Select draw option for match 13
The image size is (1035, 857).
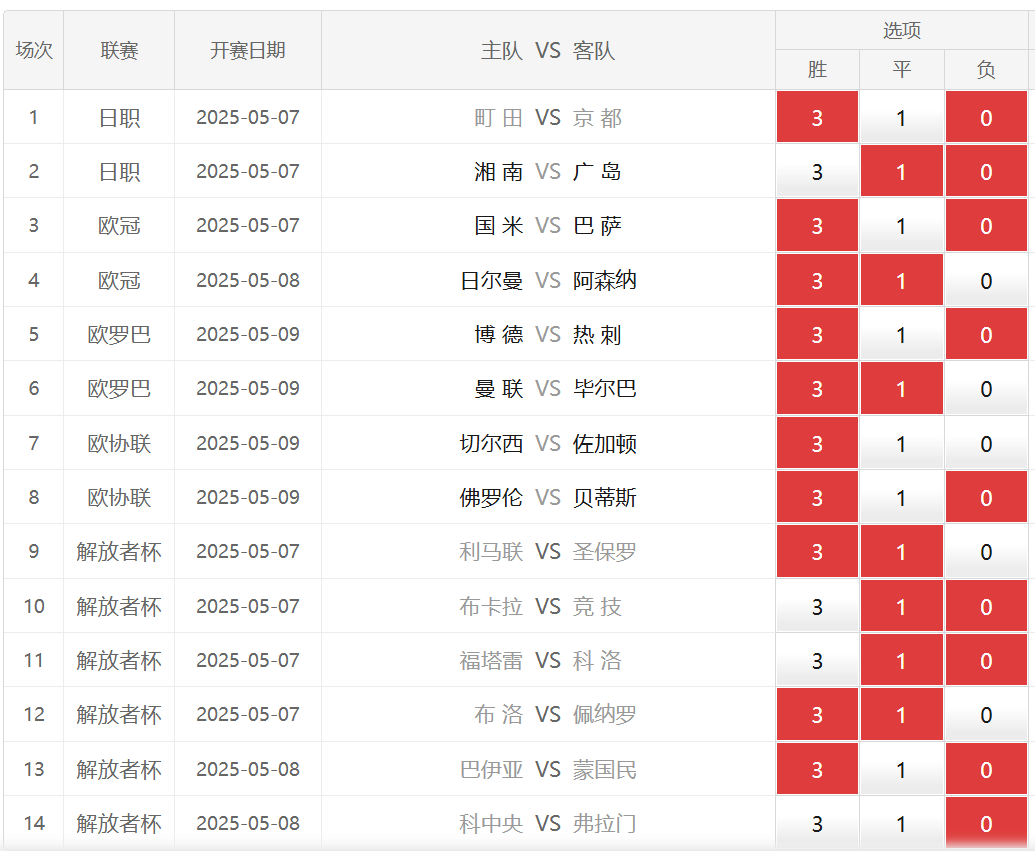[901, 770]
